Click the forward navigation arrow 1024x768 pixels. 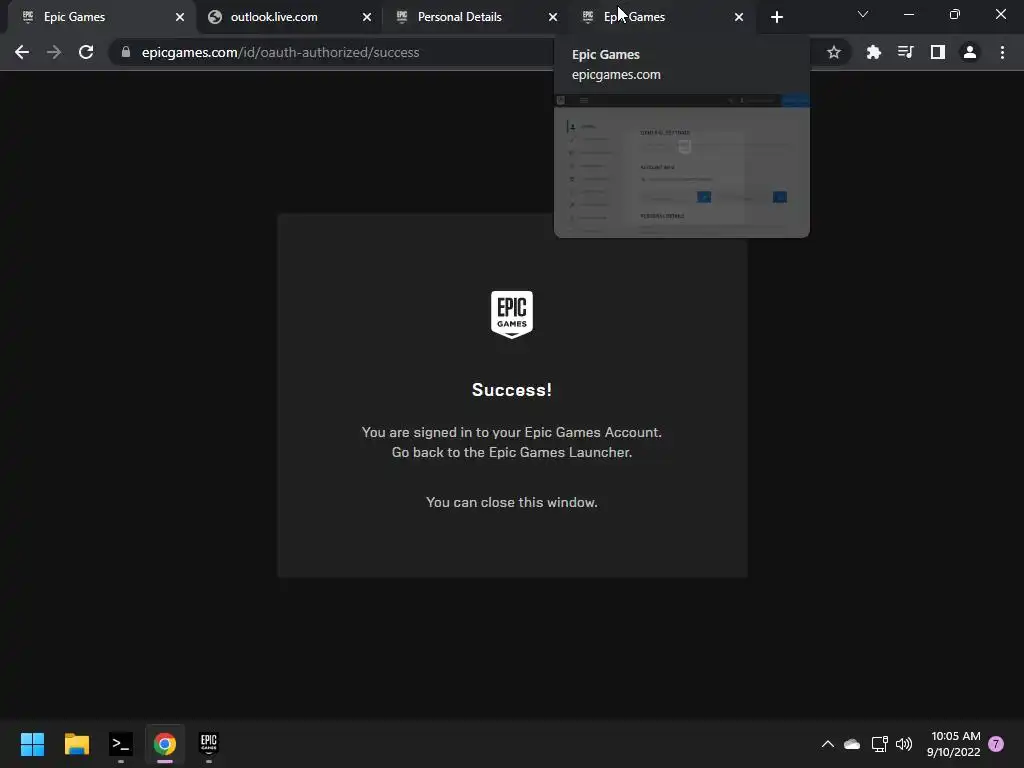(x=54, y=52)
